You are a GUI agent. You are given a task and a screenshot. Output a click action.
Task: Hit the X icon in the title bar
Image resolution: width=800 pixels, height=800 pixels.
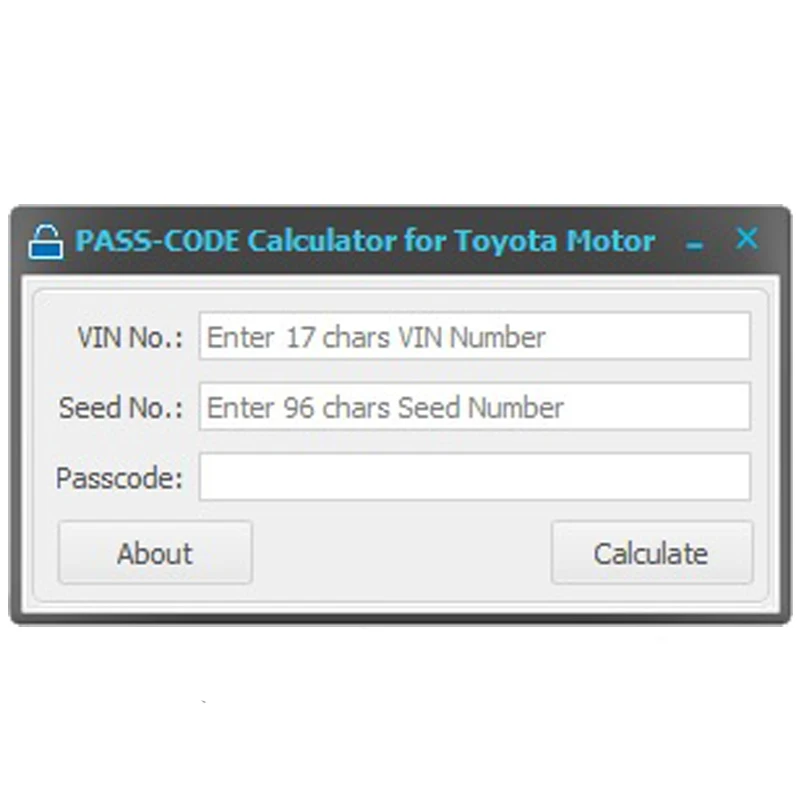click(746, 239)
